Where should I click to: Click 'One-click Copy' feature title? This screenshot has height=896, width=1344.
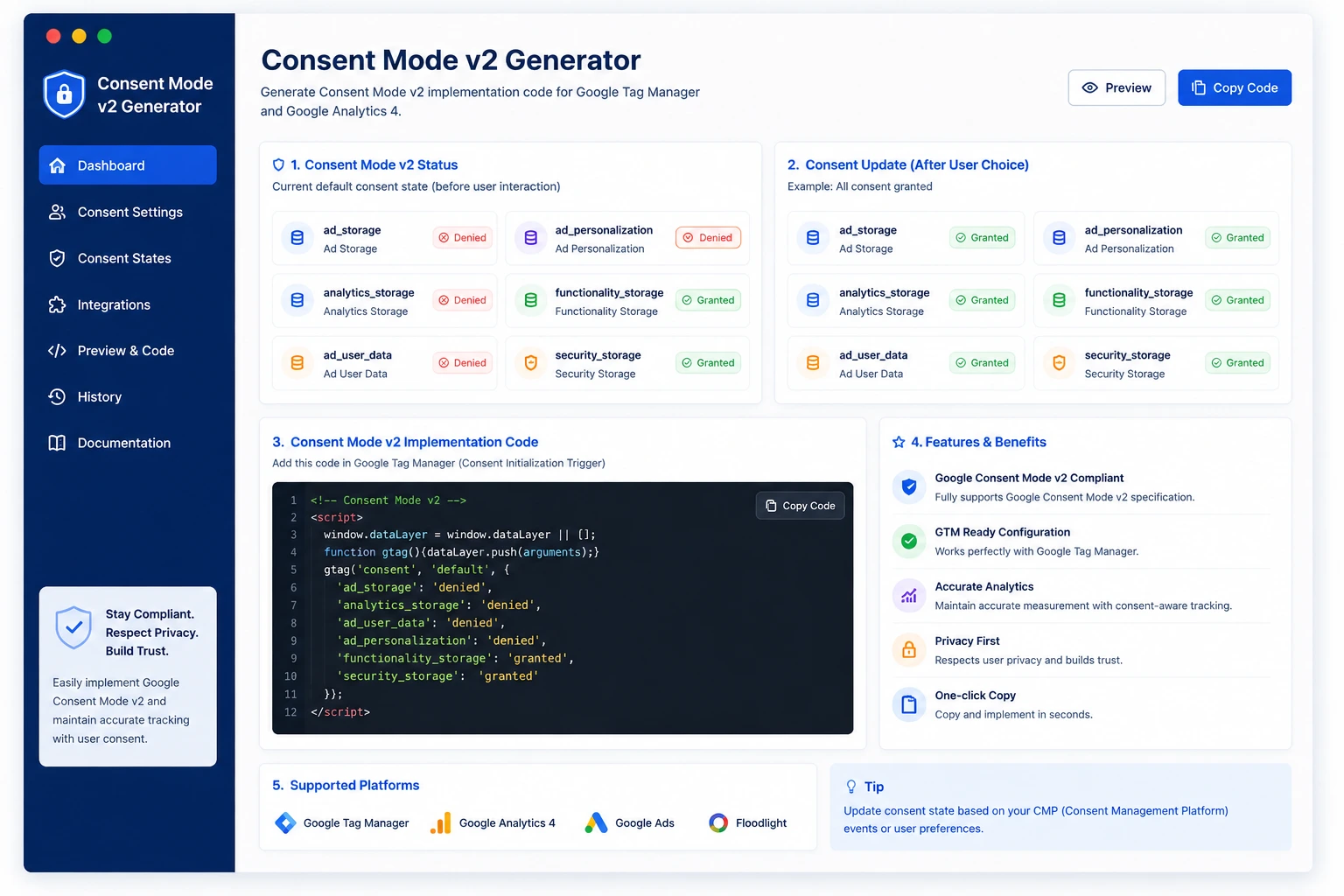point(975,696)
